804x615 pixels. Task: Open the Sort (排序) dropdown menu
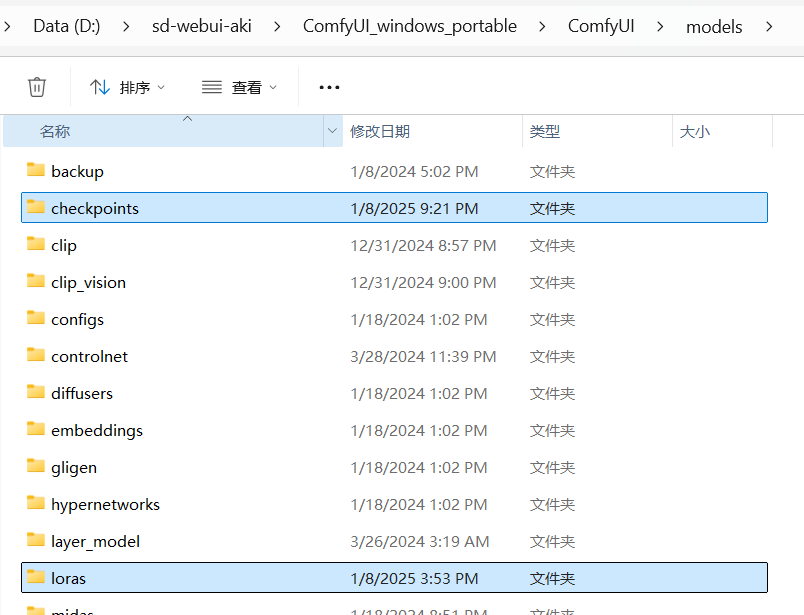[127, 87]
